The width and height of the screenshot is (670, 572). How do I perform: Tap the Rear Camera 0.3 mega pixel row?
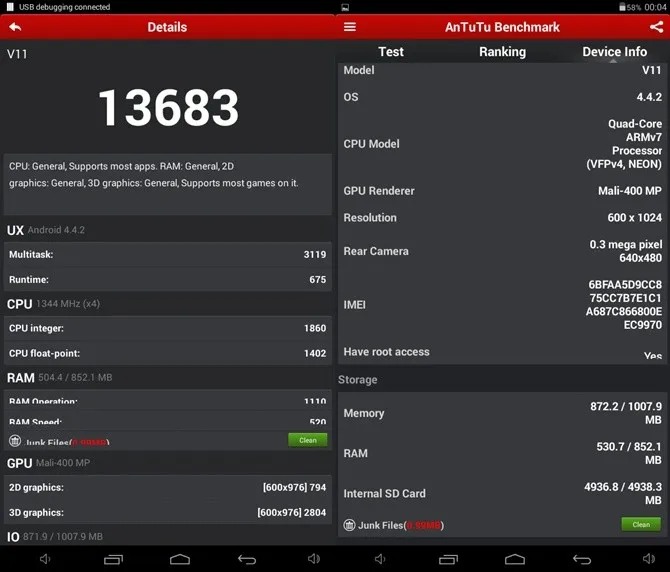(x=502, y=251)
